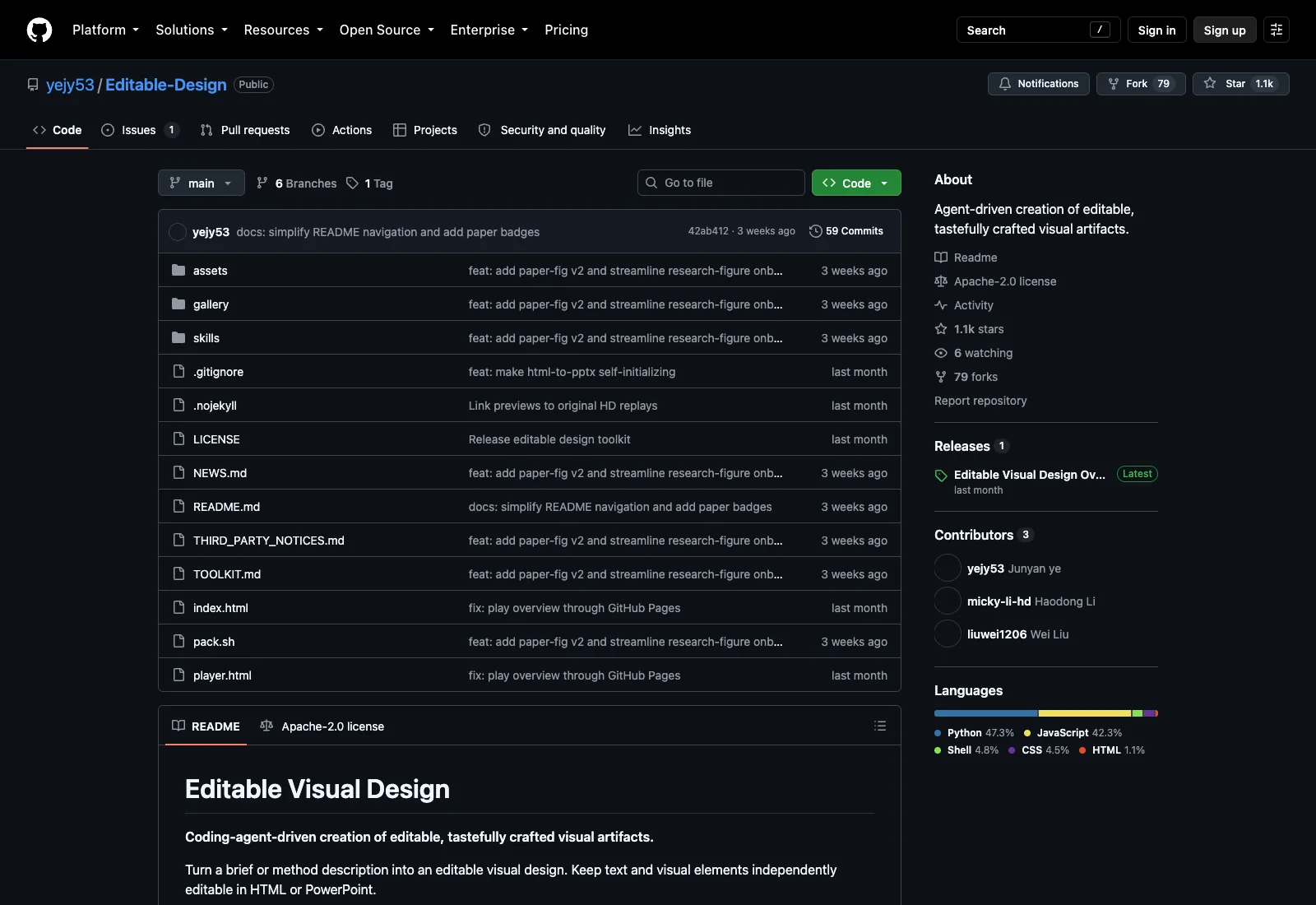Image resolution: width=1316 pixels, height=905 pixels.
Task: Open the Pricing link
Action: coord(566,30)
